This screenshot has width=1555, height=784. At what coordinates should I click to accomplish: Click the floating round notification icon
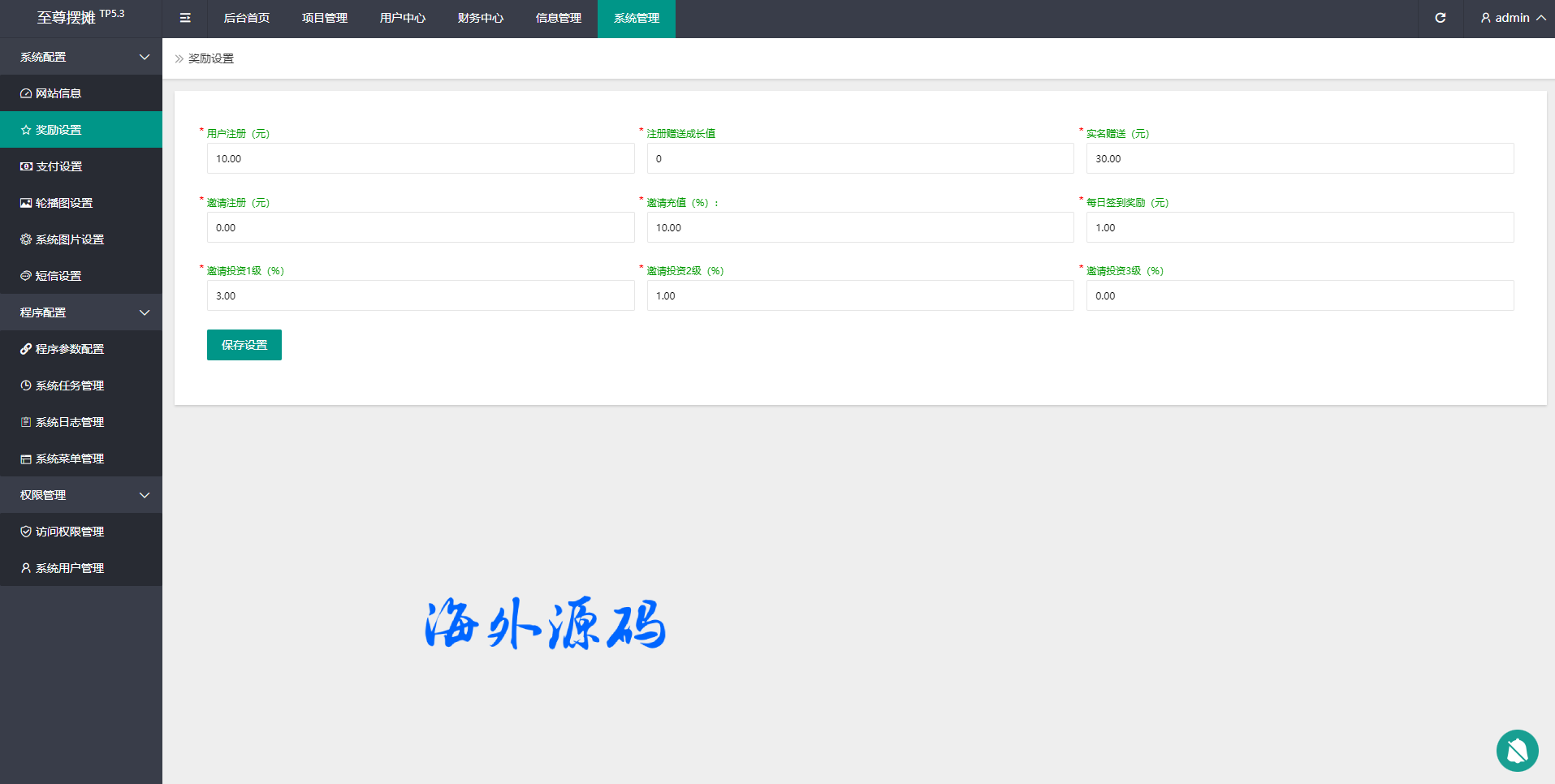1517,751
